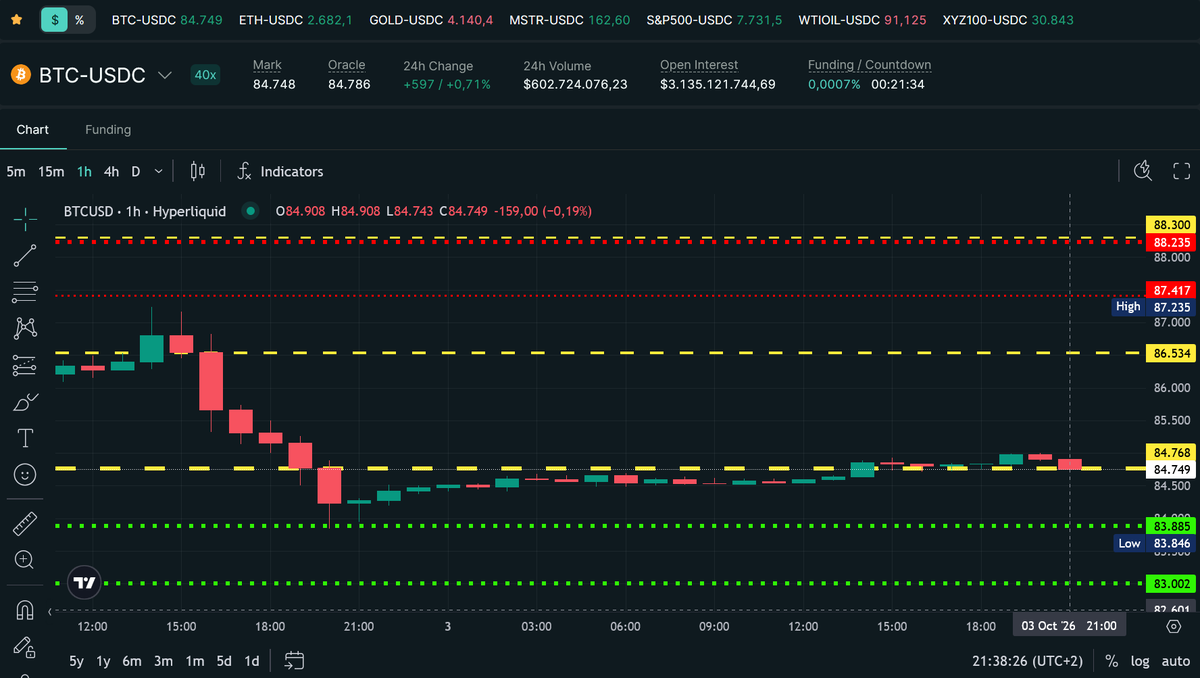
Task: Open the ETH-USDC ticker
Action: tap(297, 19)
